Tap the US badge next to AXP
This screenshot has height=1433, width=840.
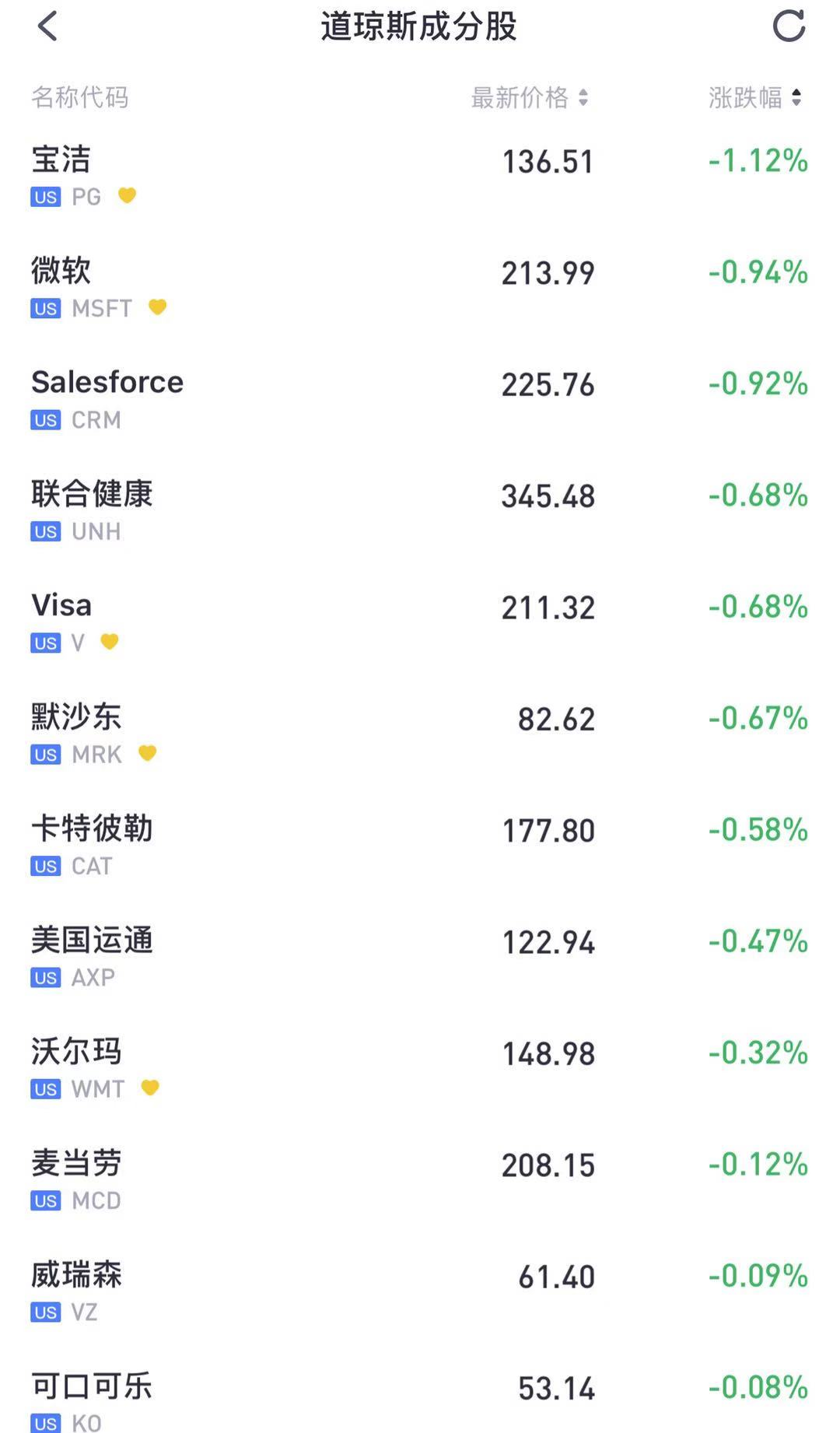click(x=46, y=978)
